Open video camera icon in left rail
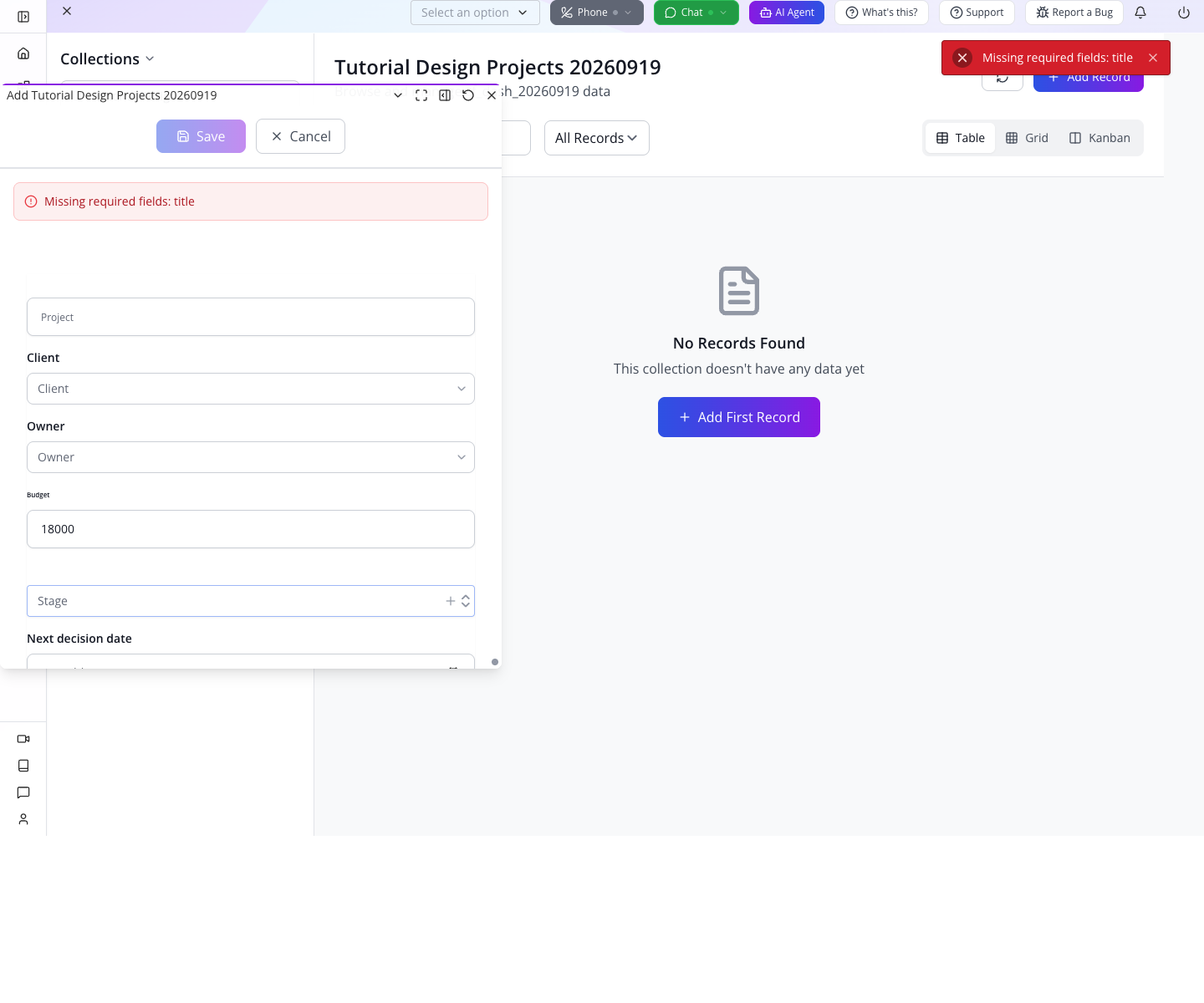Image resolution: width=1204 pixels, height=1003 pixels. click(x=23, y=739)
